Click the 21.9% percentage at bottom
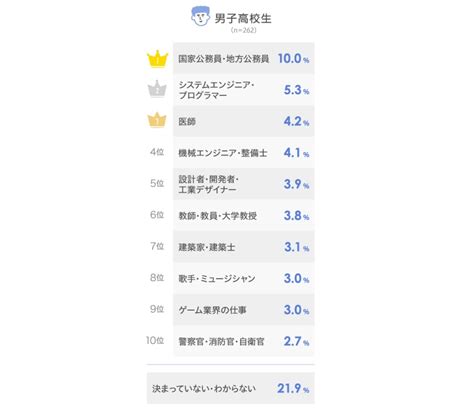474x408 pixels. point(293,388)
